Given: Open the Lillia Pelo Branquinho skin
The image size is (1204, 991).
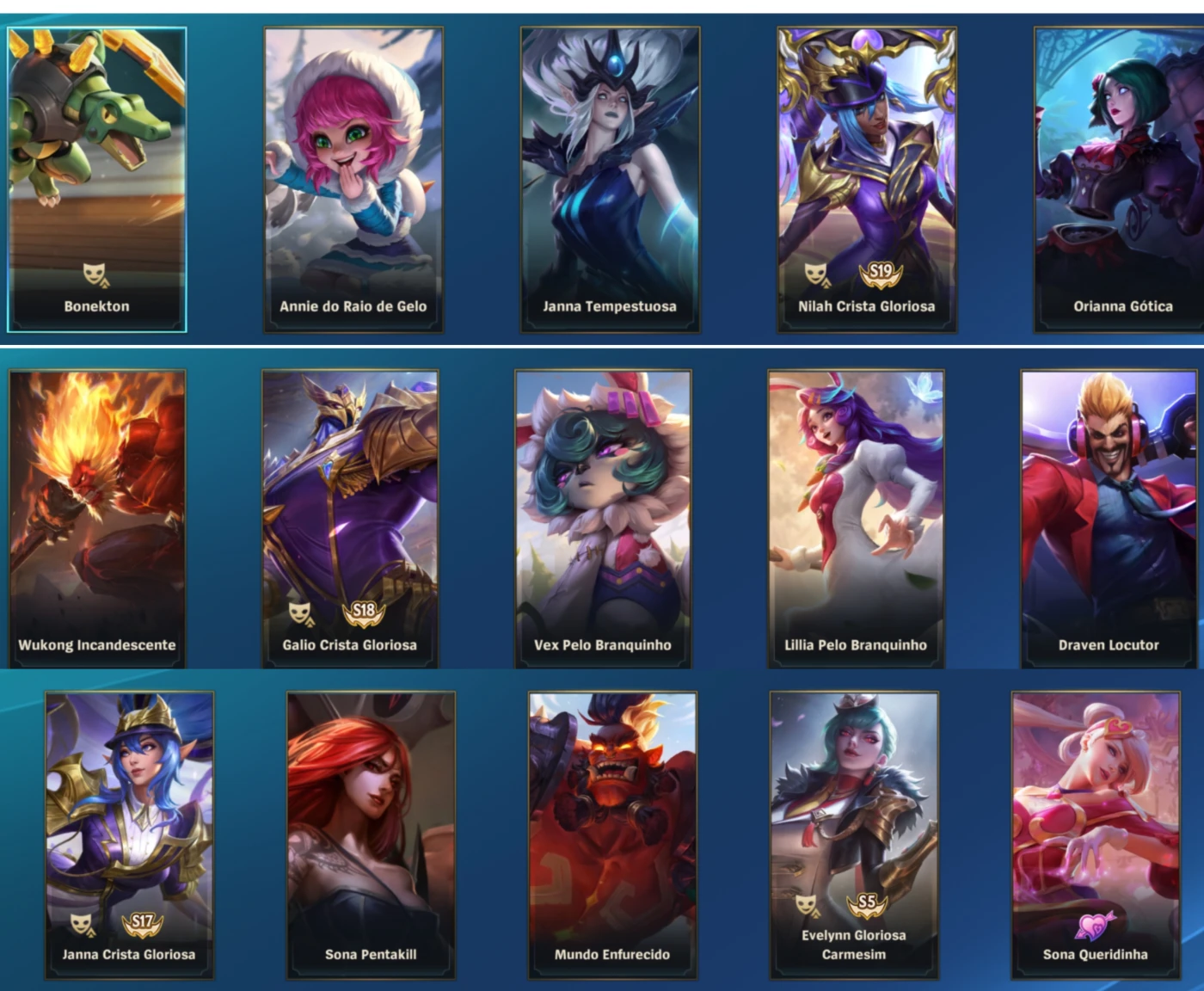Looking at the screenshot, I should [856, 519].
